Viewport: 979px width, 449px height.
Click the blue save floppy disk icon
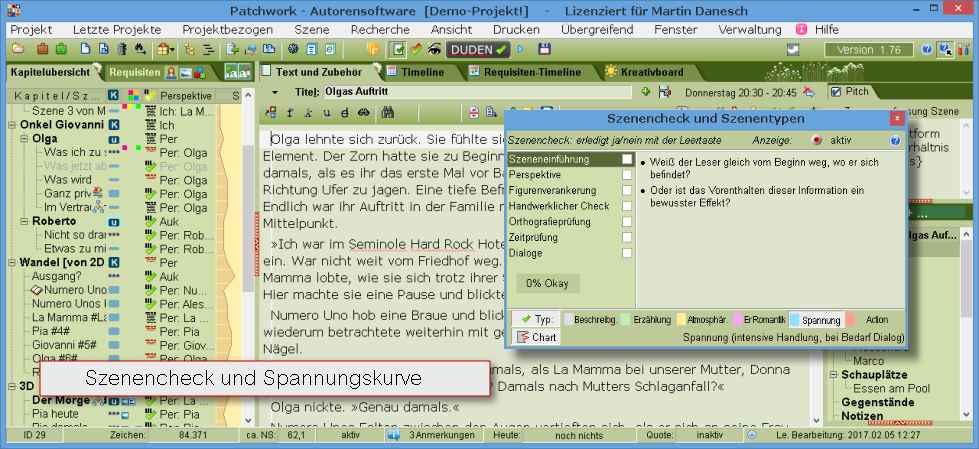[x=543, y=49]
